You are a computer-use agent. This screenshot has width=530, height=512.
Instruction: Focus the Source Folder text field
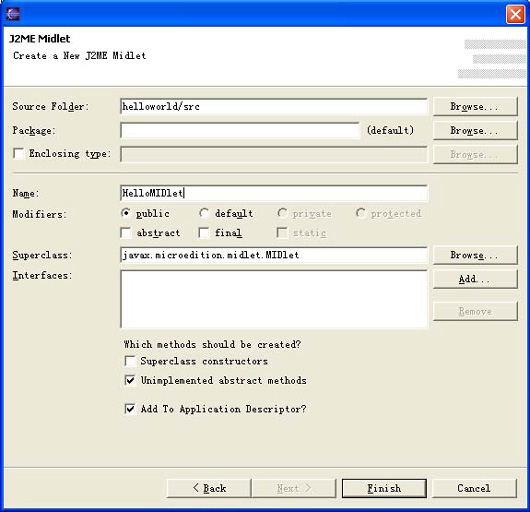tap(273, 106)
